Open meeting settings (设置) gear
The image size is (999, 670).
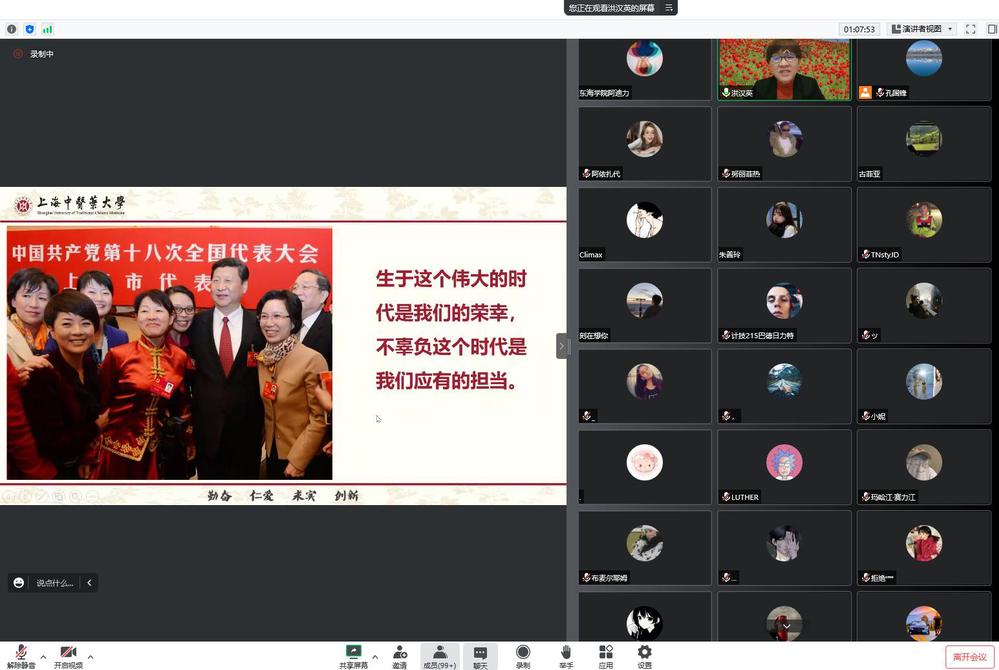tap(644, 655)
